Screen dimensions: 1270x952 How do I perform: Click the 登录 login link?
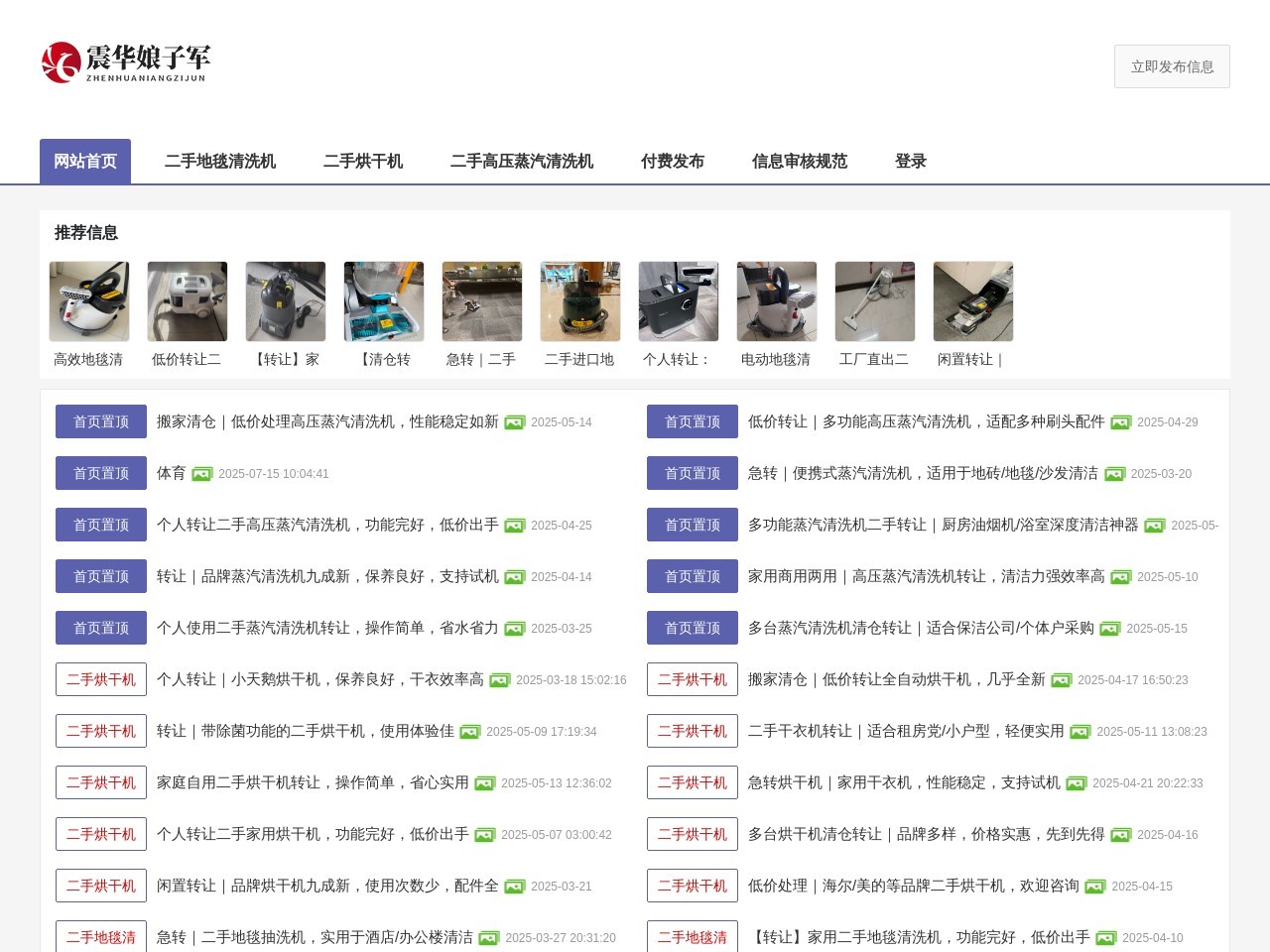tap(911, 161)
